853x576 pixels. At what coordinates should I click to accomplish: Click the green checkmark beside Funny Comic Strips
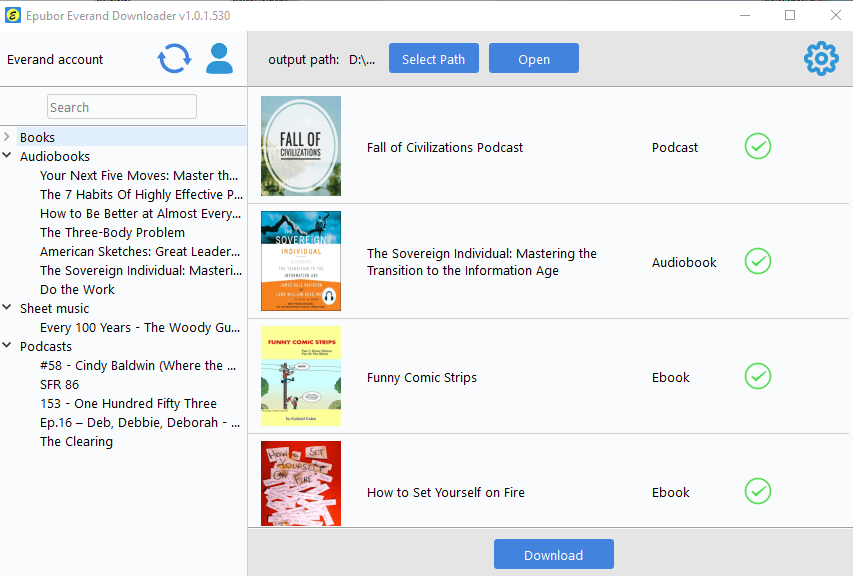758,377
